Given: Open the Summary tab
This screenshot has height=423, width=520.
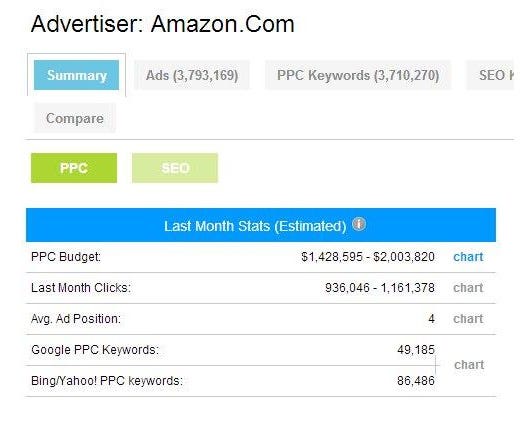Looking at the screenshot, I should (76, 75).
